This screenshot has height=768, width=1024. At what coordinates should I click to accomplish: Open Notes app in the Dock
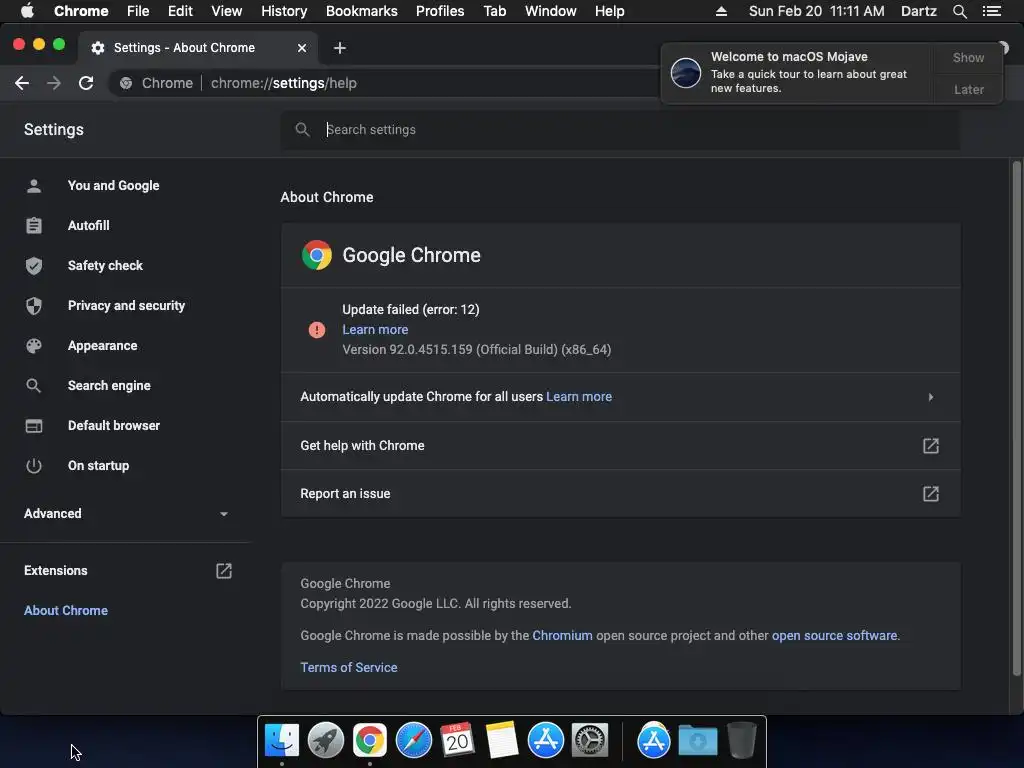(502, 740)
